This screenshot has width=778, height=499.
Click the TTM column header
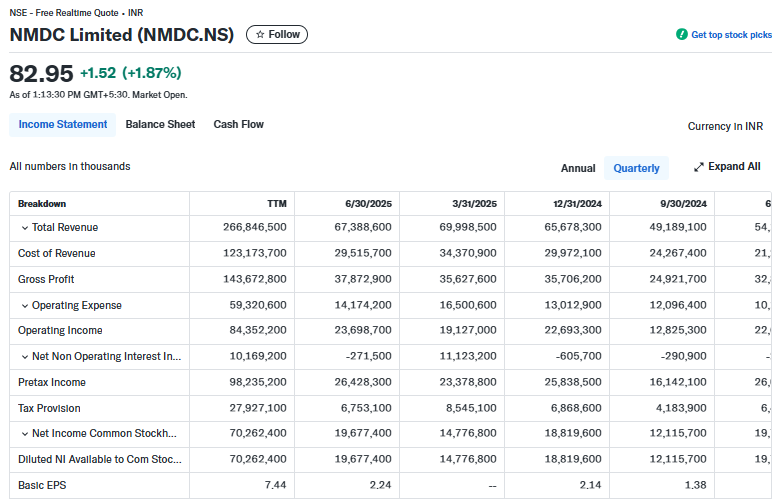point(277,204)
